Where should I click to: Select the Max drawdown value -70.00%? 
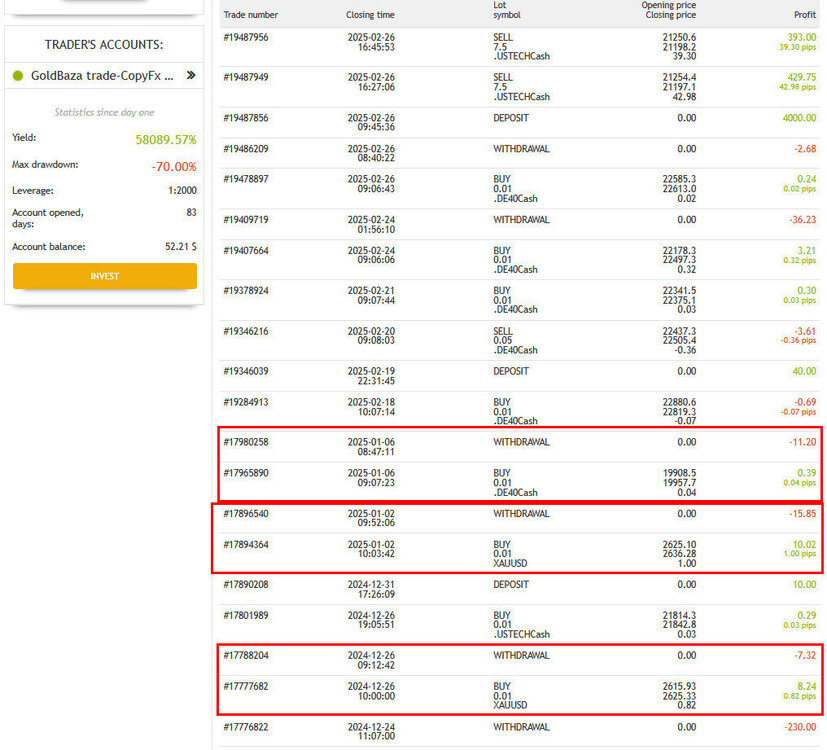click(174, 167)
